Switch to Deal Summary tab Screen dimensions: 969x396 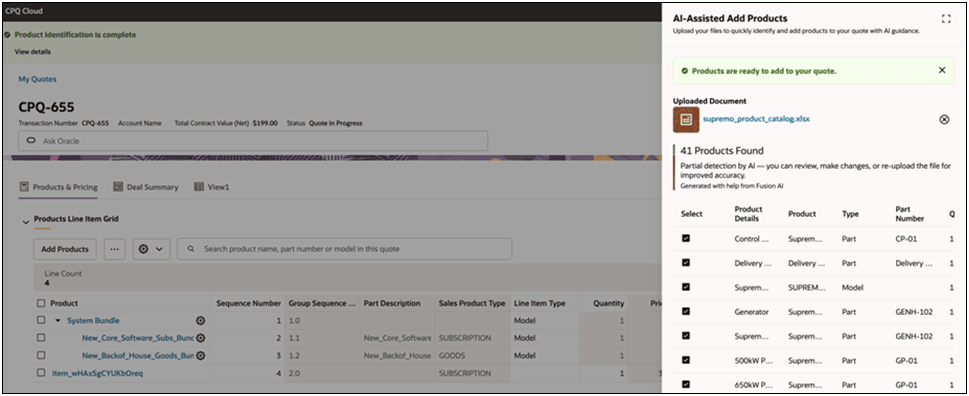(x=146, y=187)
